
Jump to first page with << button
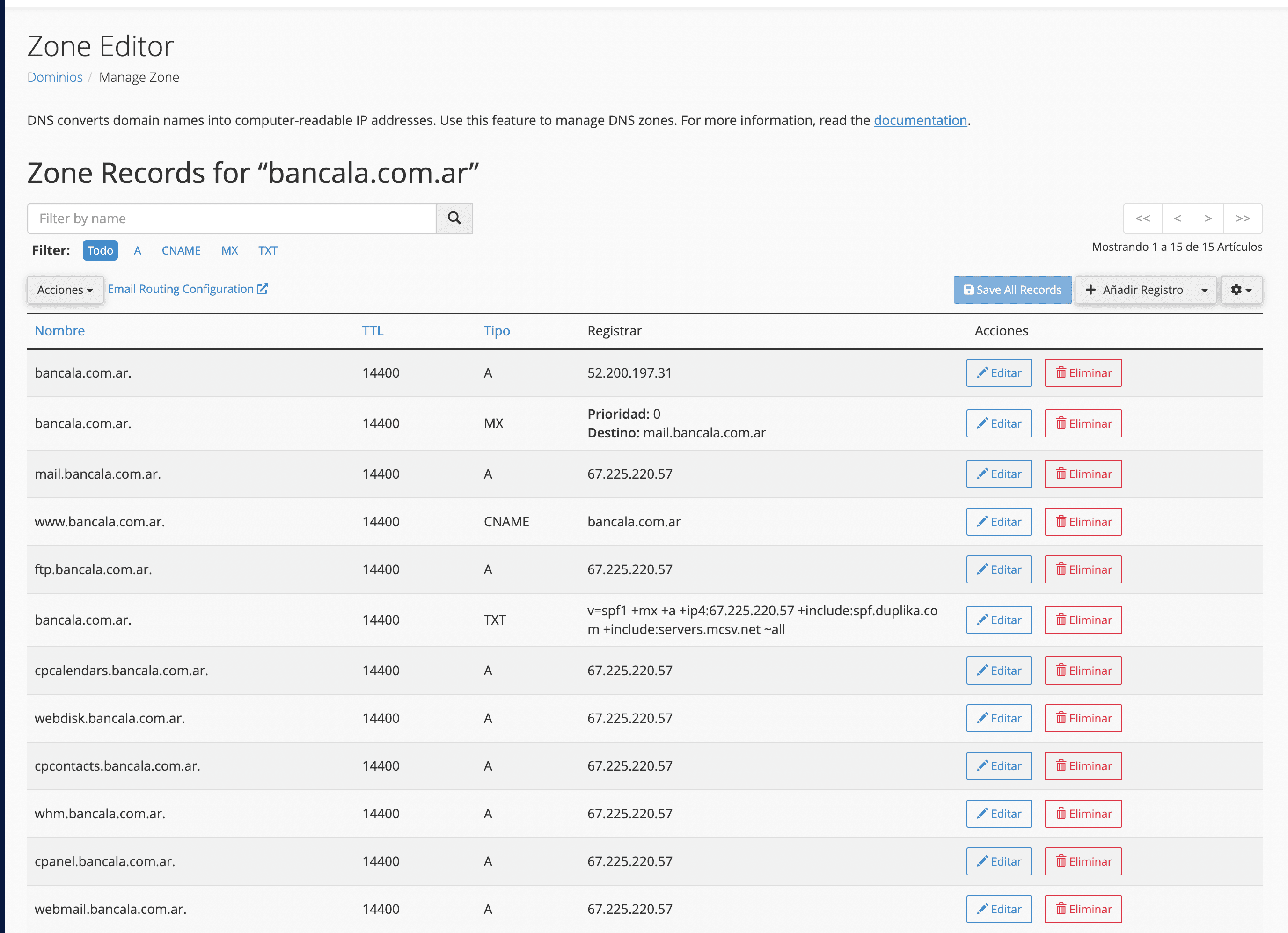tap(1142, 218)
